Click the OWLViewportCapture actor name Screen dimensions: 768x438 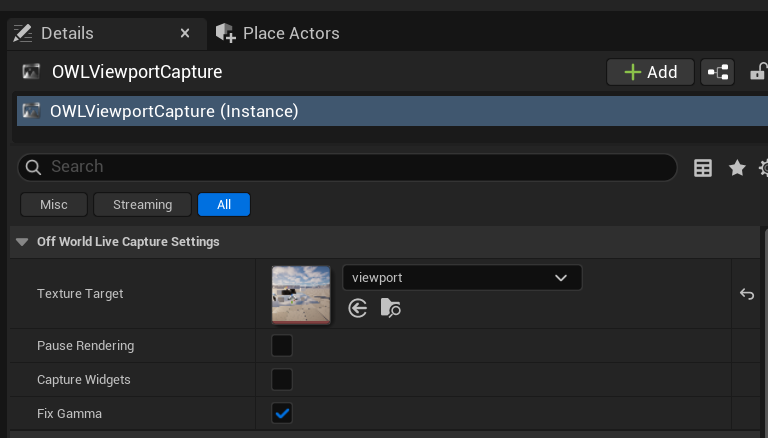point(137,72)
